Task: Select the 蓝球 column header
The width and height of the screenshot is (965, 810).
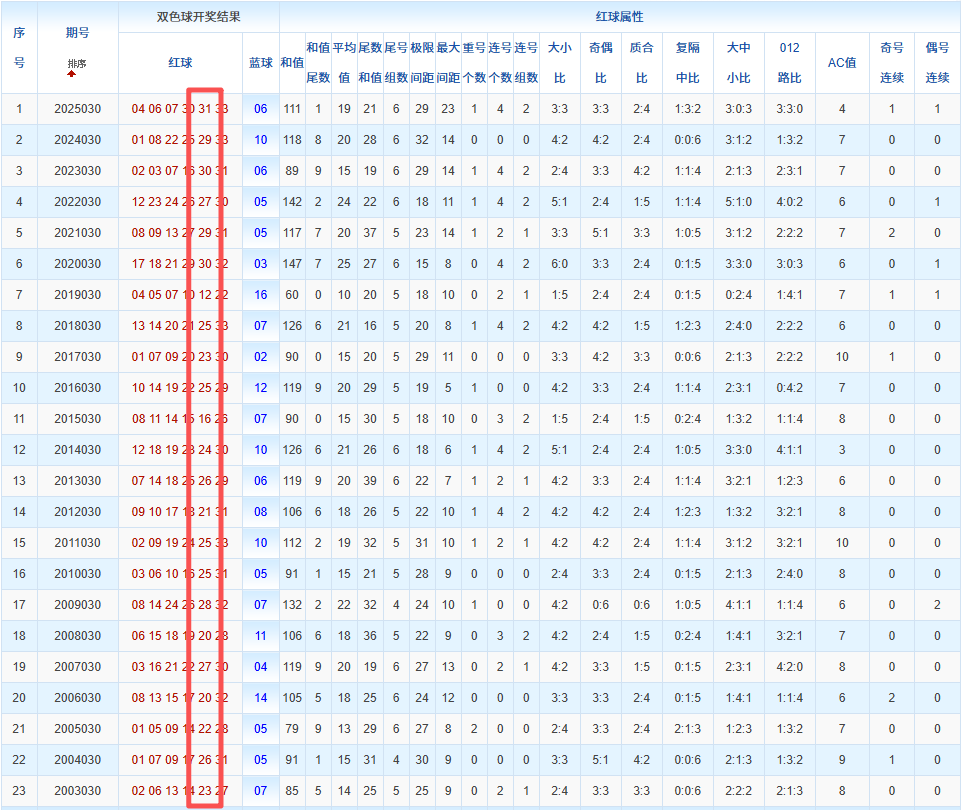Action: [x=260, y=62]
